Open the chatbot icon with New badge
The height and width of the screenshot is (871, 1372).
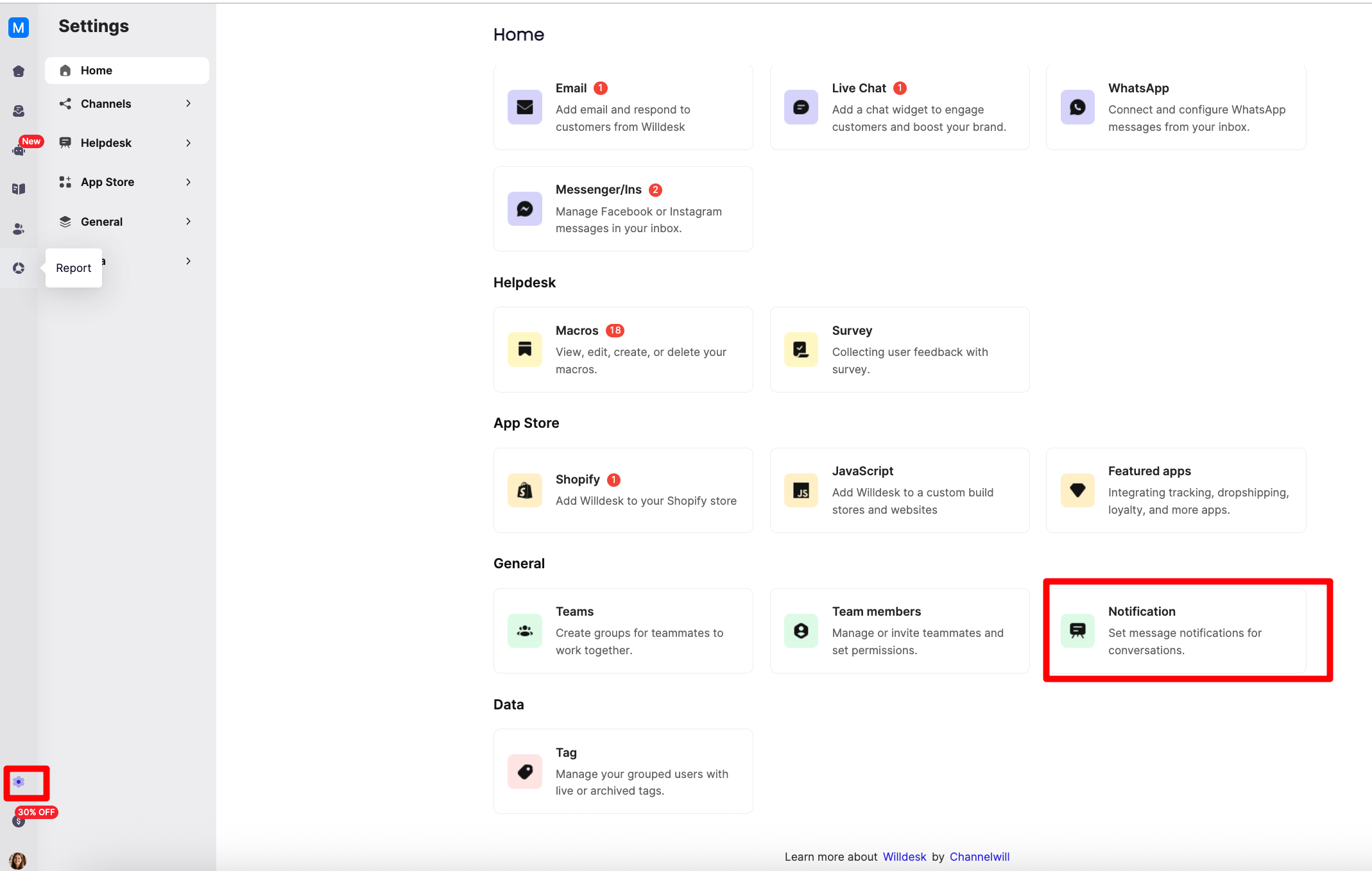tap(19, 150)
